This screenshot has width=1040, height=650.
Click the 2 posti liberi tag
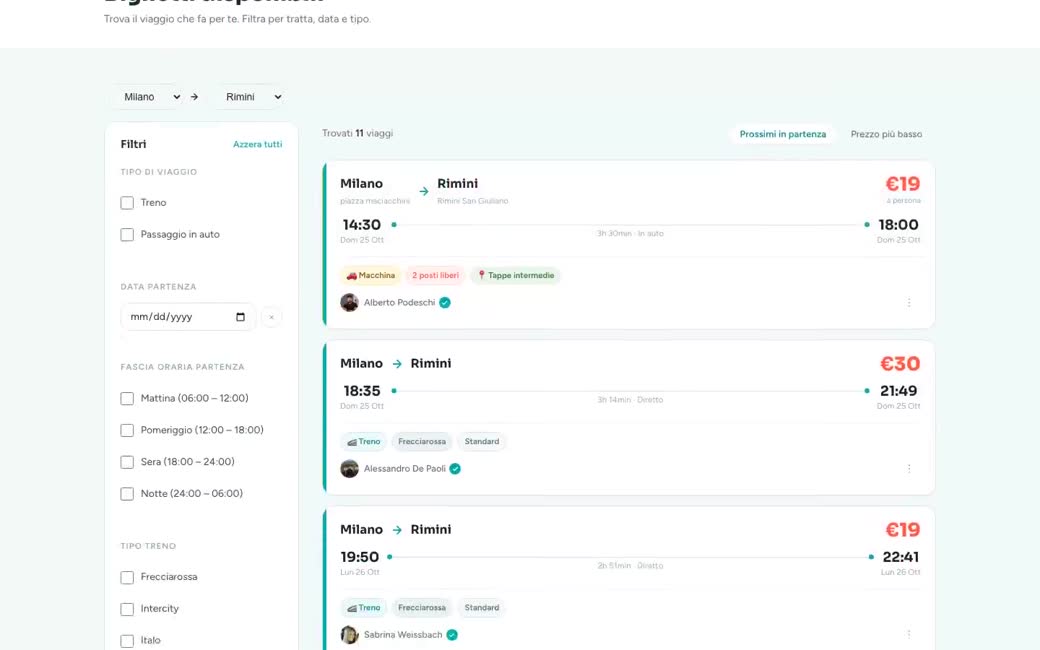pyautogui.click(x=435, y=275)
